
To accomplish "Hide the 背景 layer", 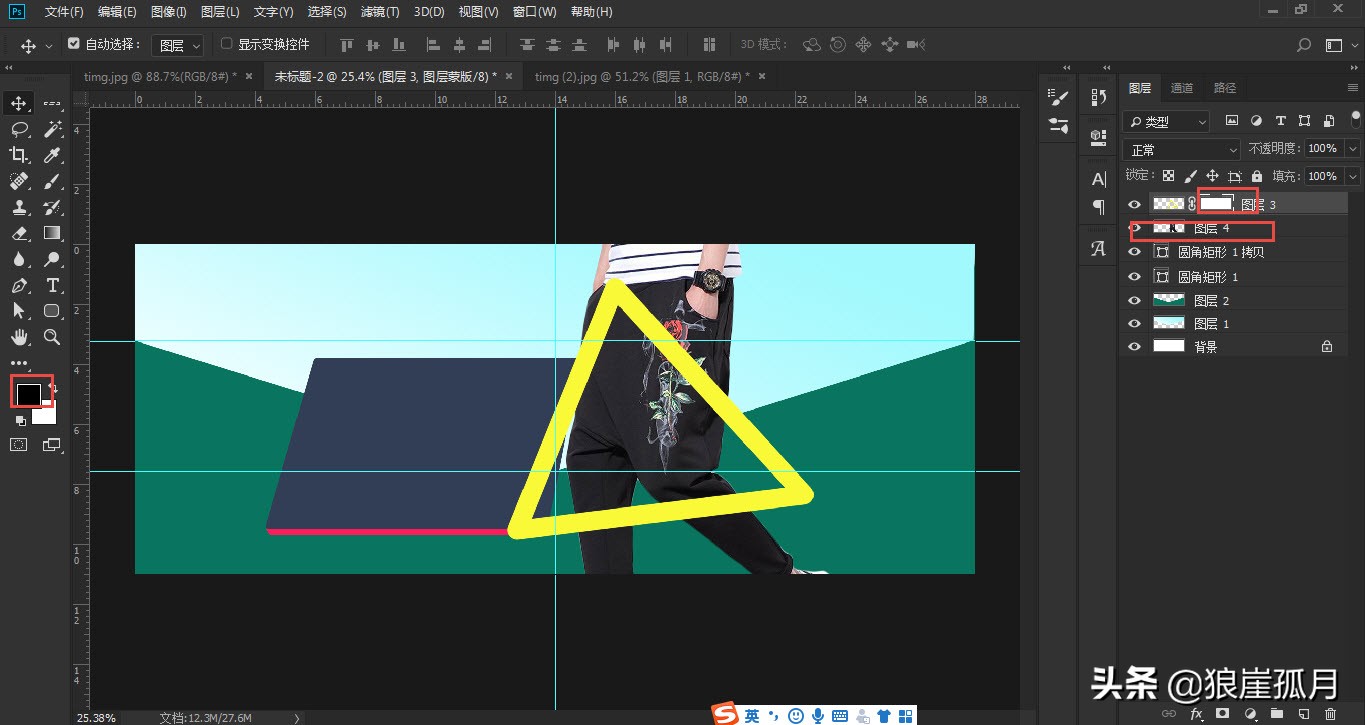I will 1134,346.
